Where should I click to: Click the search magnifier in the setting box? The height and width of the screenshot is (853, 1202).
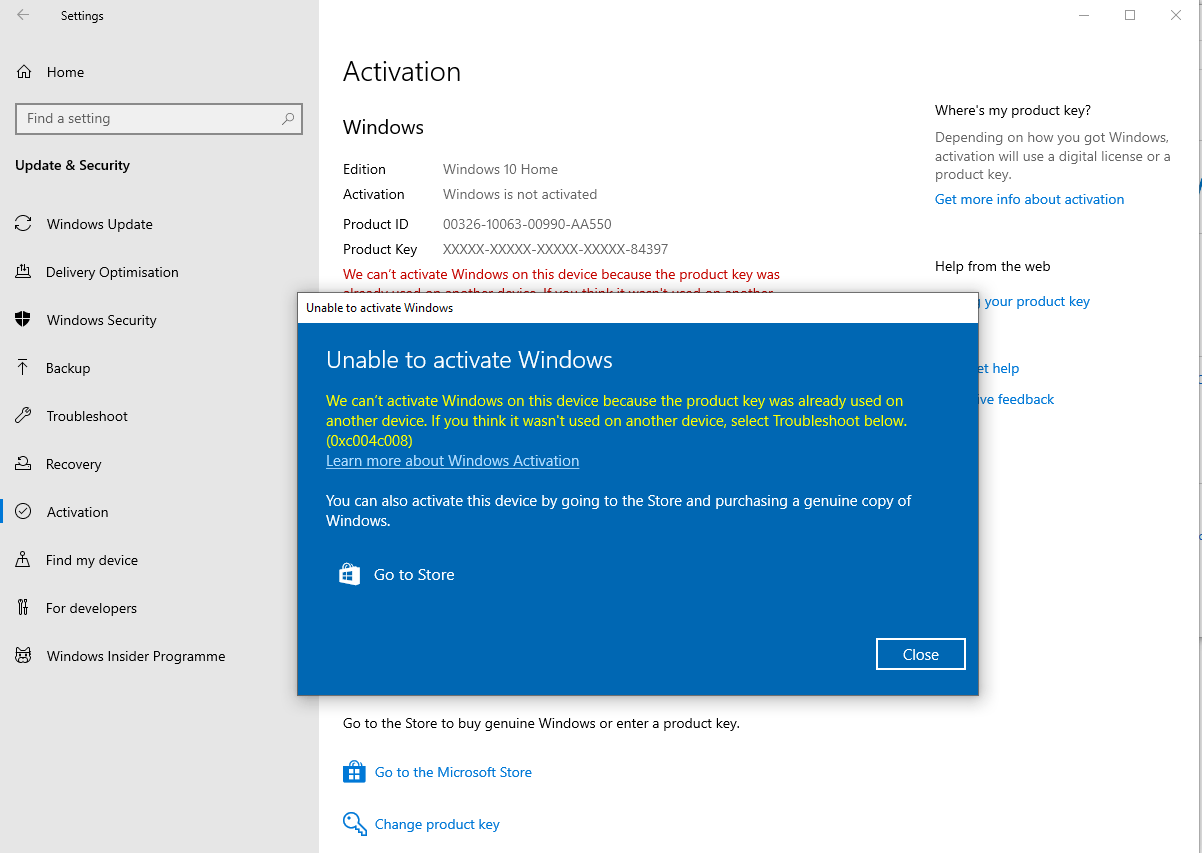click(x=288, y=118)
